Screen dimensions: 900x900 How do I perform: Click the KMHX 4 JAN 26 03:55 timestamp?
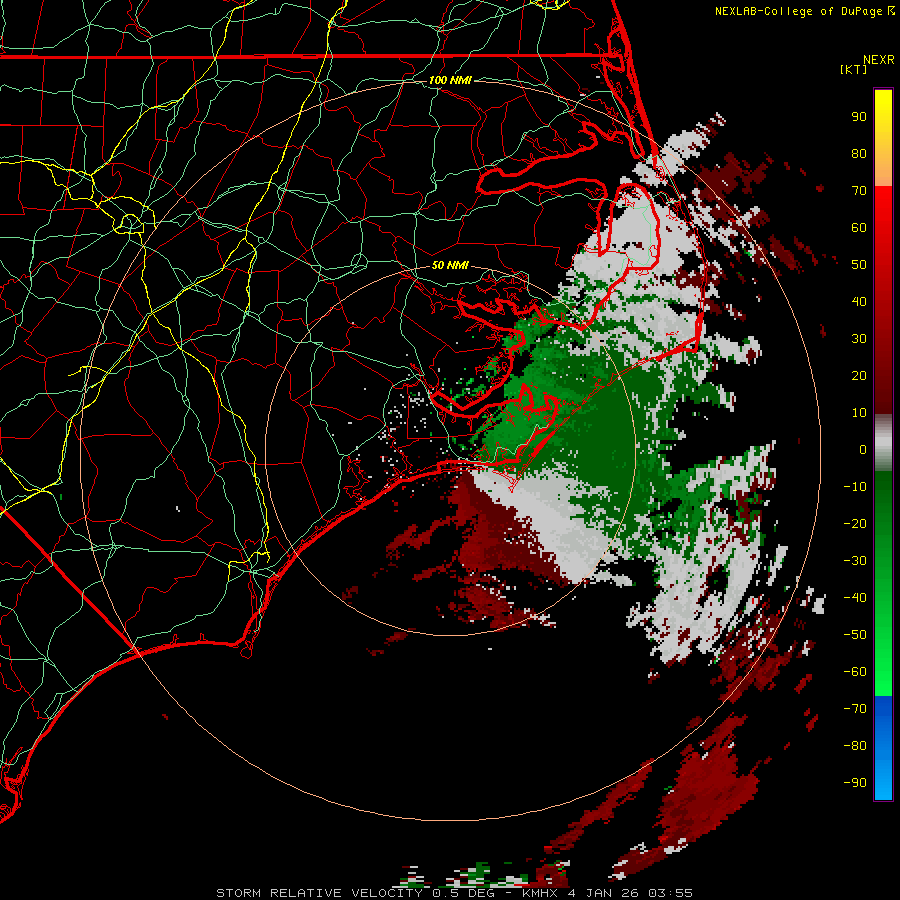click(607, 893)
